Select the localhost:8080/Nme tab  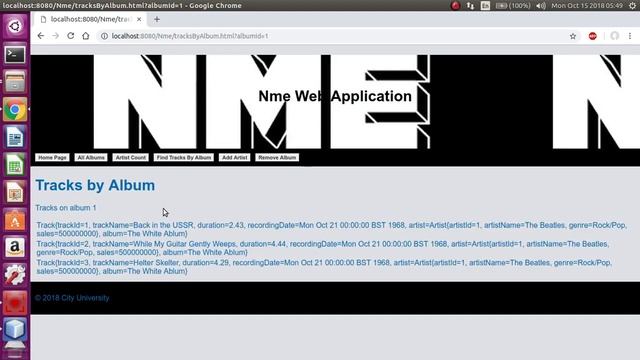click(x=89, y=19)
